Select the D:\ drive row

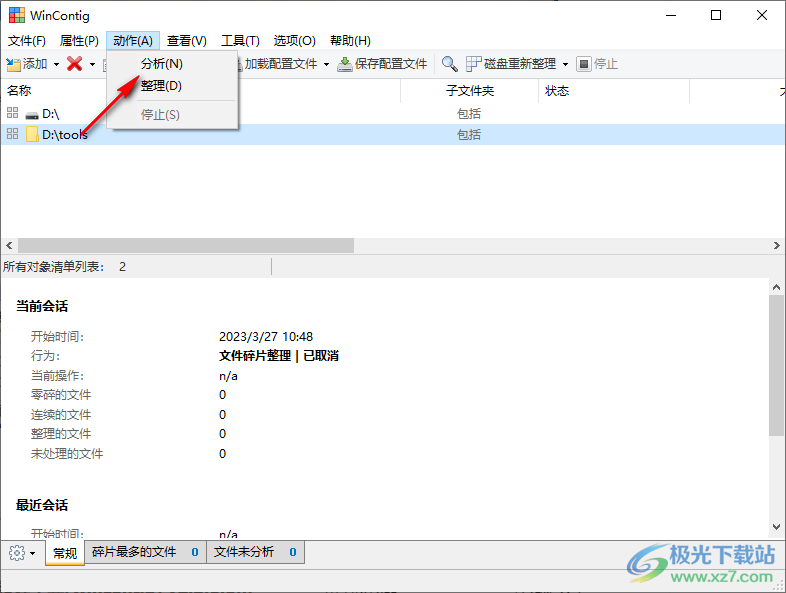pyautogui.click(x=393, y=114)
